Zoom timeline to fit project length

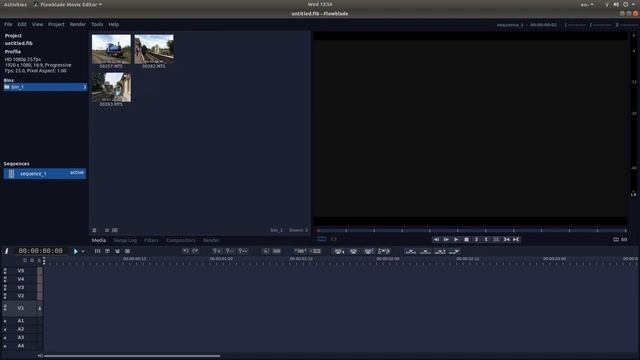coord(243,251)
